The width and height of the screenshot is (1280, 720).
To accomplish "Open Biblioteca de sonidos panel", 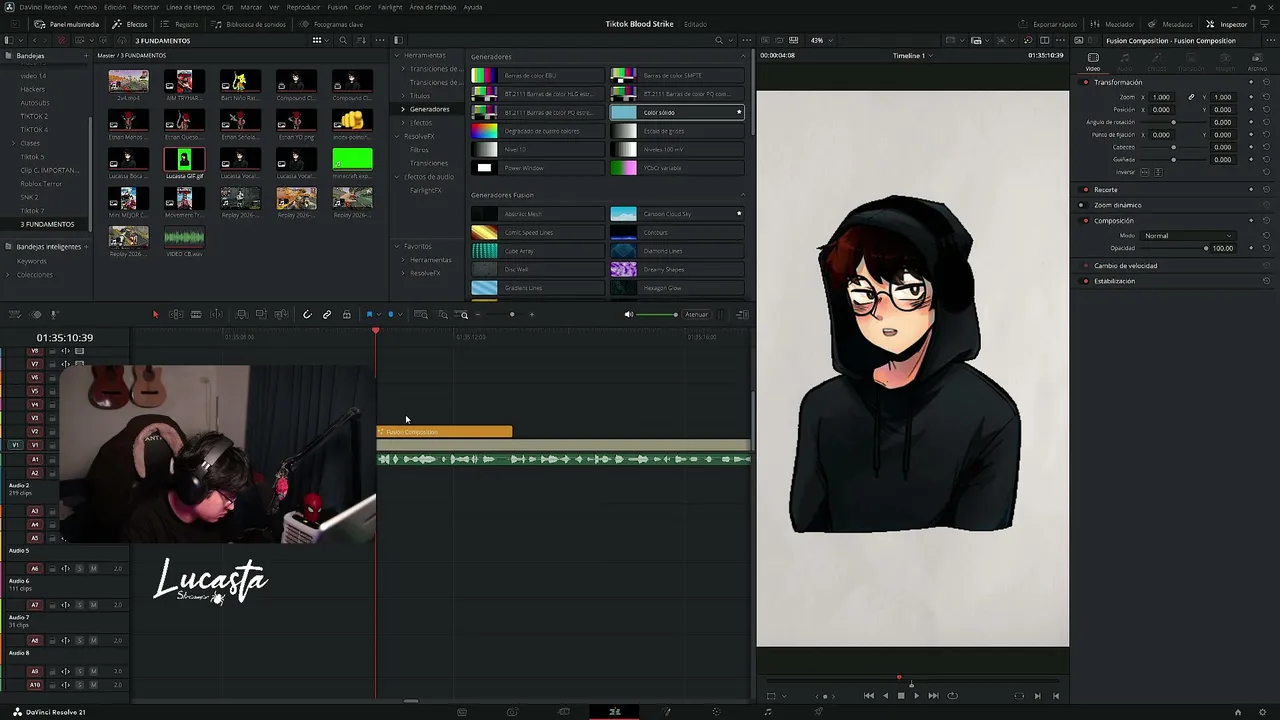I will point(247,24).
